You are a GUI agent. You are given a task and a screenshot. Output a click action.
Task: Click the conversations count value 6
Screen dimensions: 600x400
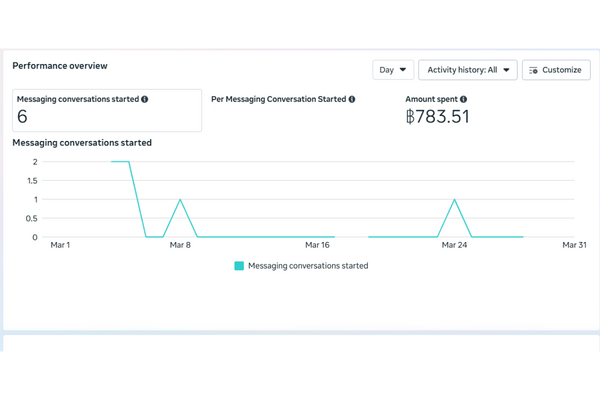[22, 117]
